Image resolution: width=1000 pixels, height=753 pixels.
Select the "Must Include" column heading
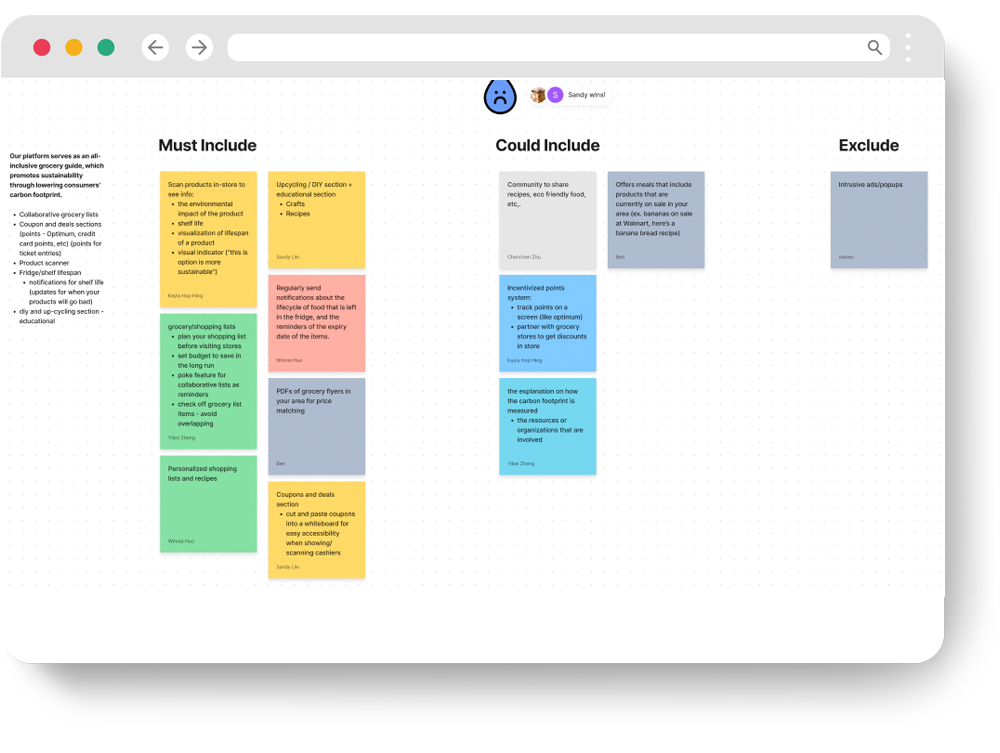pos(207,146)
